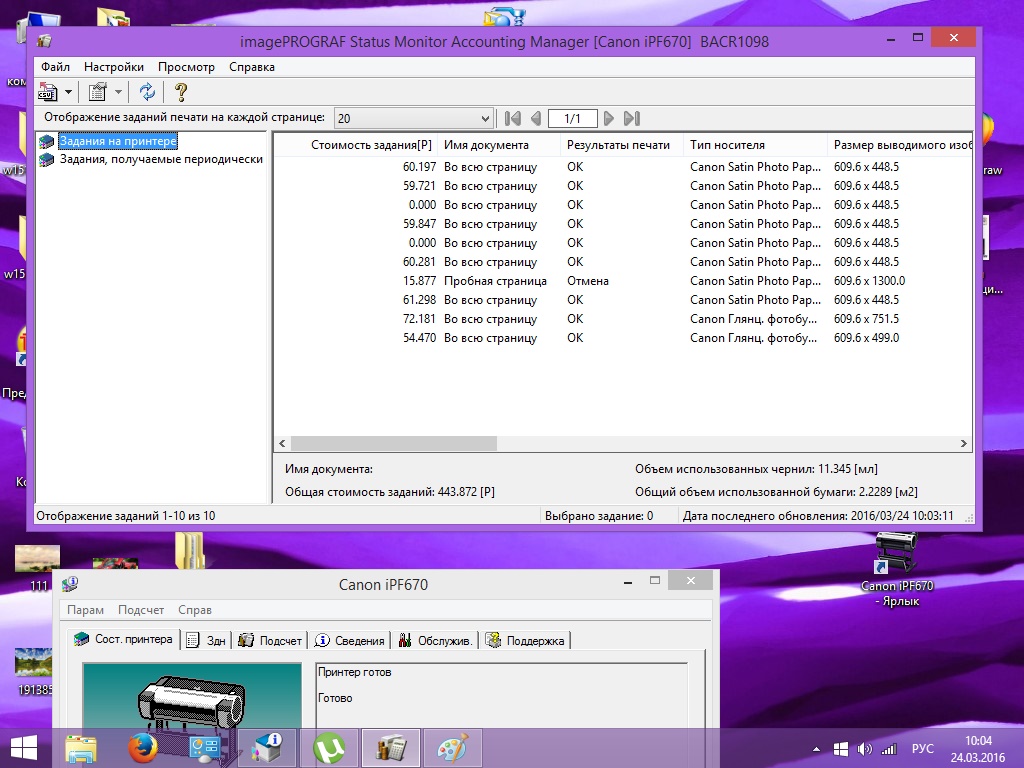Screen dimensions: 1024x768
Task: Open the Просмотр menu
Action: pyautogui.click(x=186, y=67)
